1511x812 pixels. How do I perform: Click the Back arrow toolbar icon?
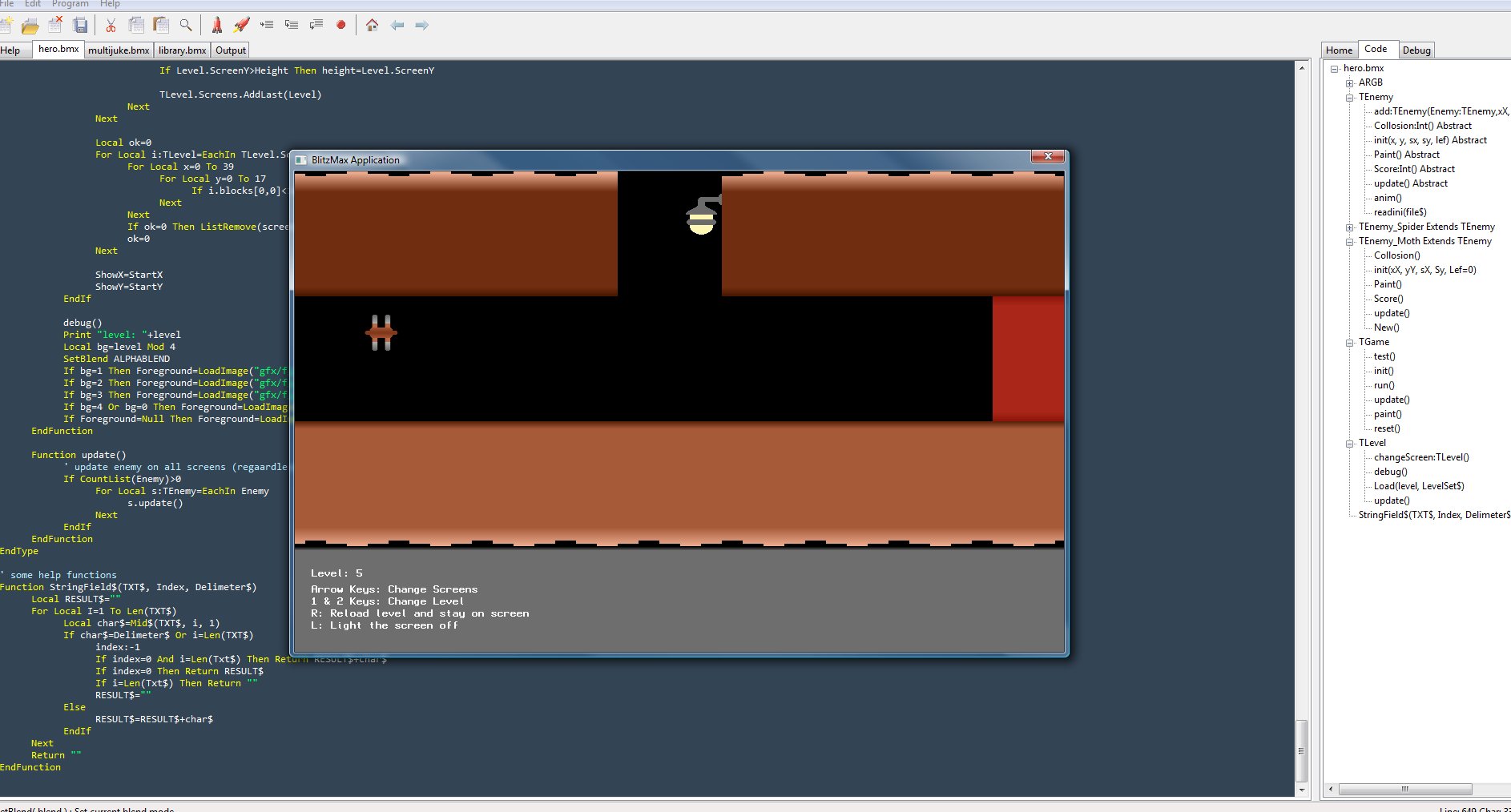(x=397, y=26)
